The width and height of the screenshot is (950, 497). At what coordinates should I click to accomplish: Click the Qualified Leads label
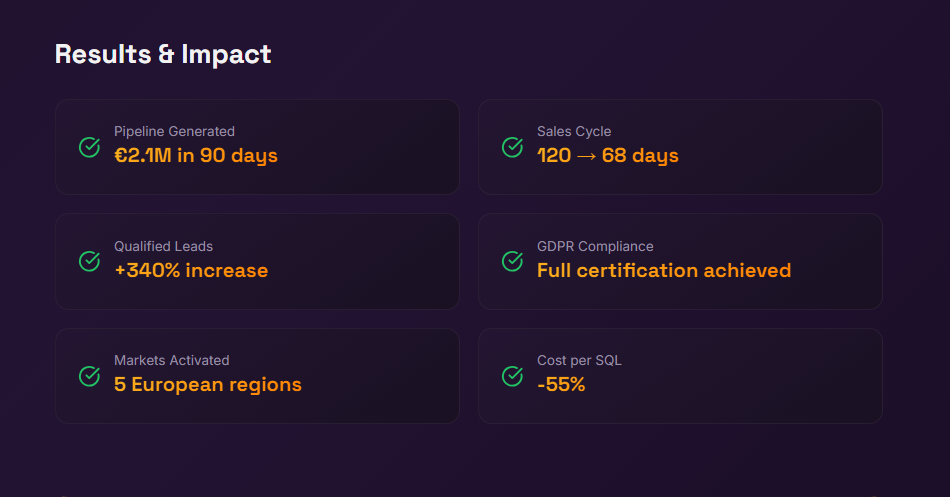coord(163,246)
